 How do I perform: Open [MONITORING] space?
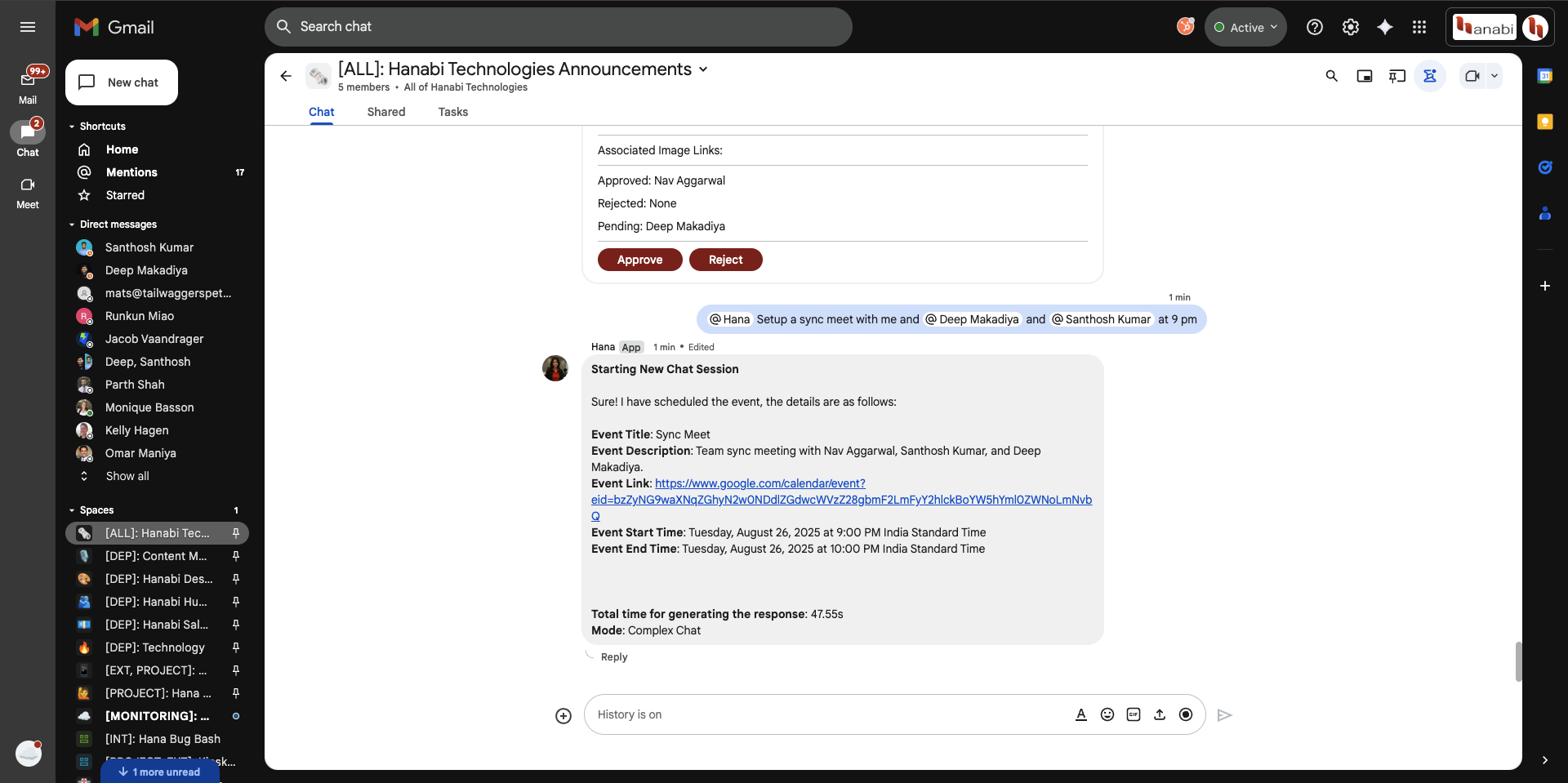[157, 716]
